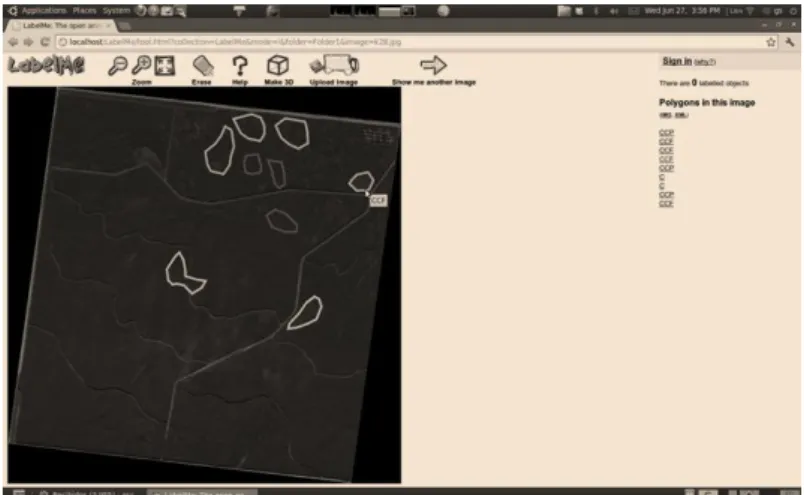Click the butterfly-shaped polygon in the image
This screenshot has height=495, width=804.
point(185,273)
